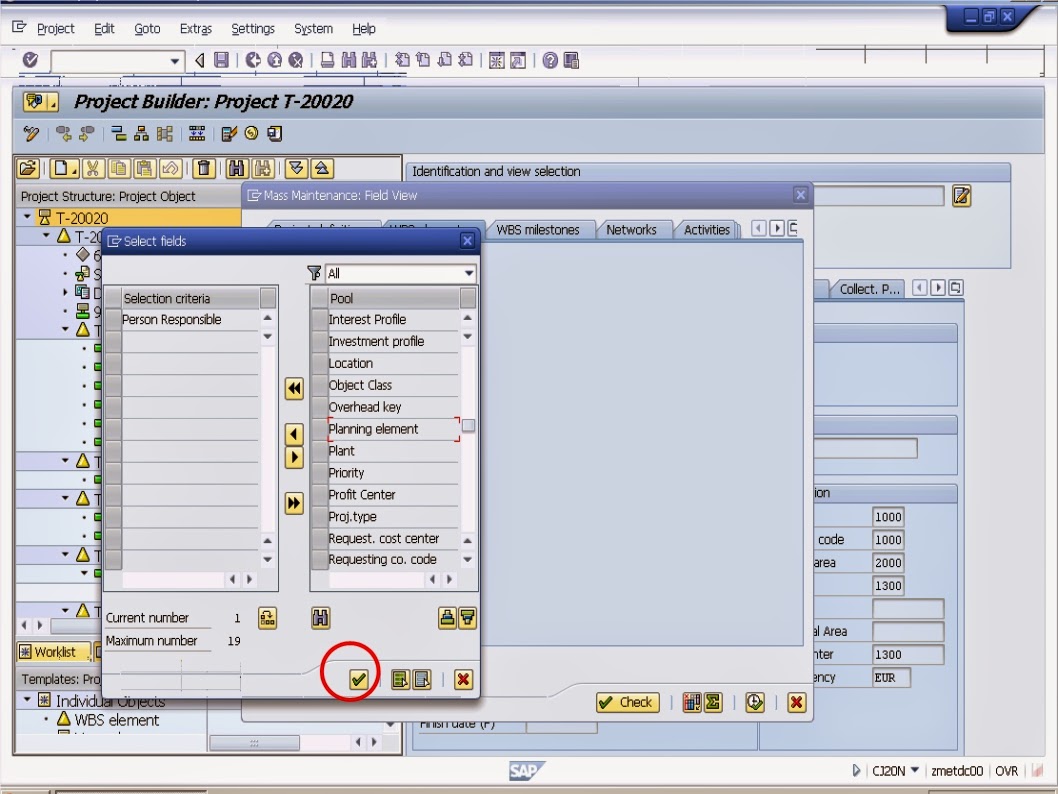Click the sort ascending icon in Select fields

tap(445, 619)
